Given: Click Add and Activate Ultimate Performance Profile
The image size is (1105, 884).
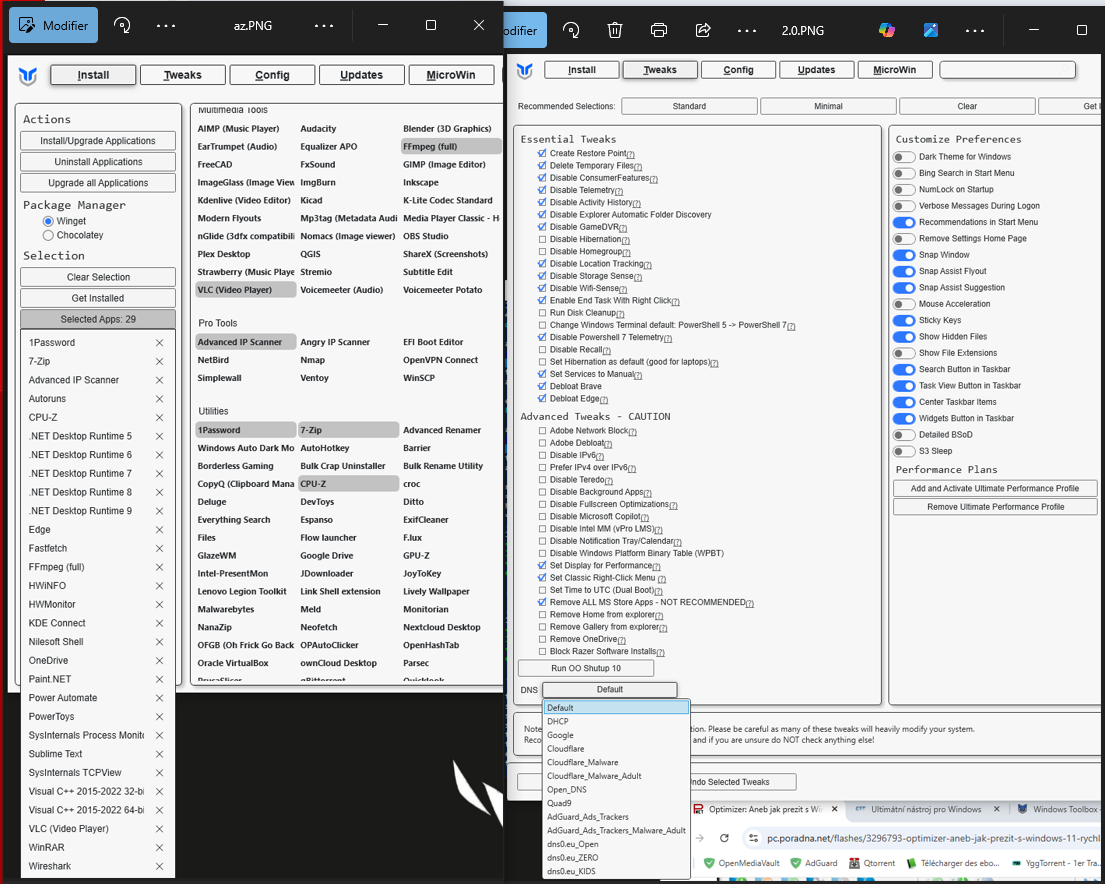Looking at the screenshot, I should pos(994,489).
